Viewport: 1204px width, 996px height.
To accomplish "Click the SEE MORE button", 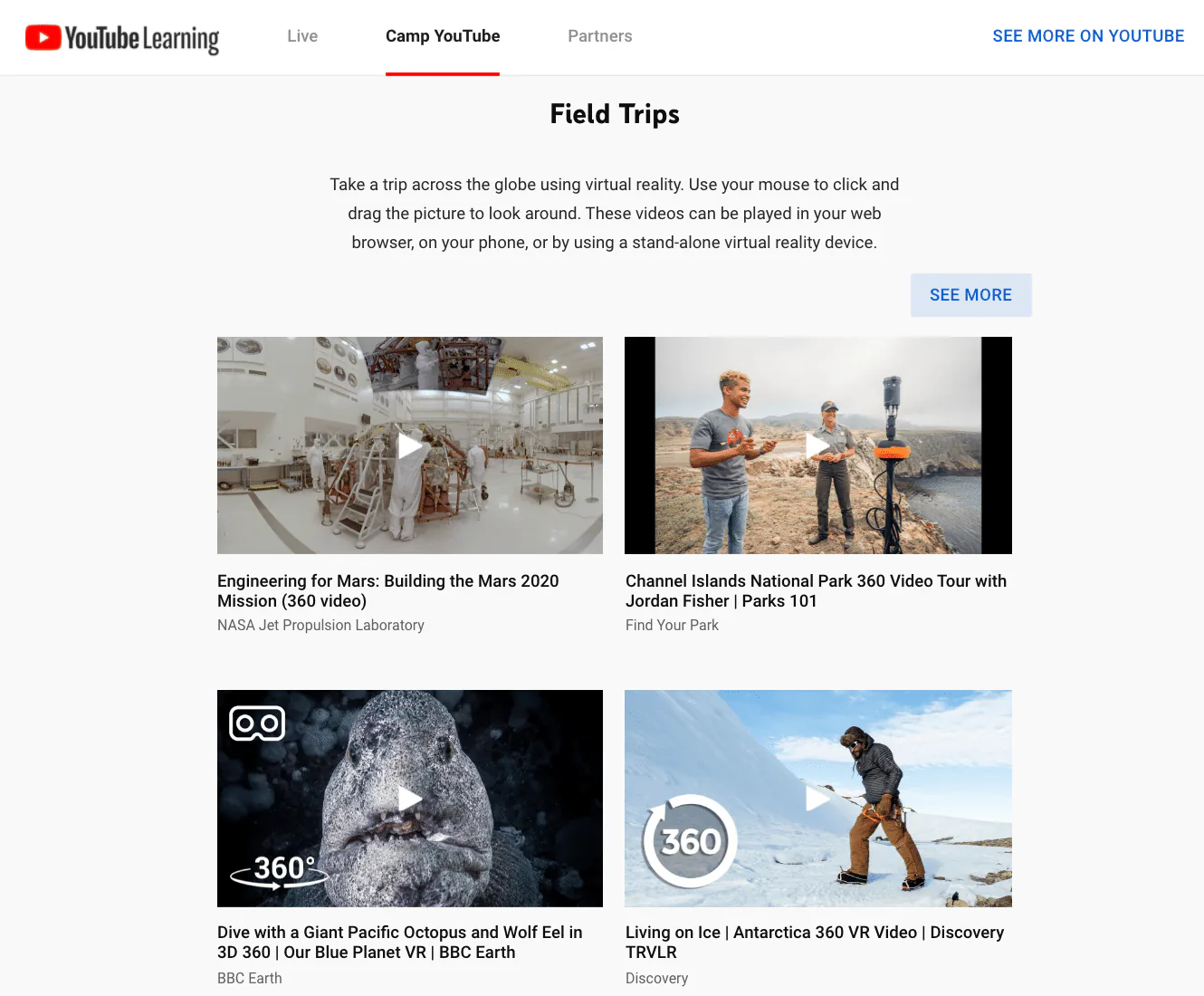I will pyautogui.click(x=971, y=295).
